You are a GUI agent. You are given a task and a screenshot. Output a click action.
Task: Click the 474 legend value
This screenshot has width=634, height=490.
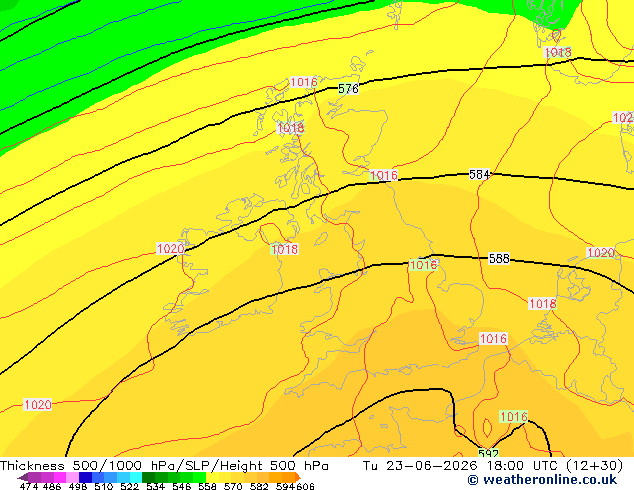[29, 486]
